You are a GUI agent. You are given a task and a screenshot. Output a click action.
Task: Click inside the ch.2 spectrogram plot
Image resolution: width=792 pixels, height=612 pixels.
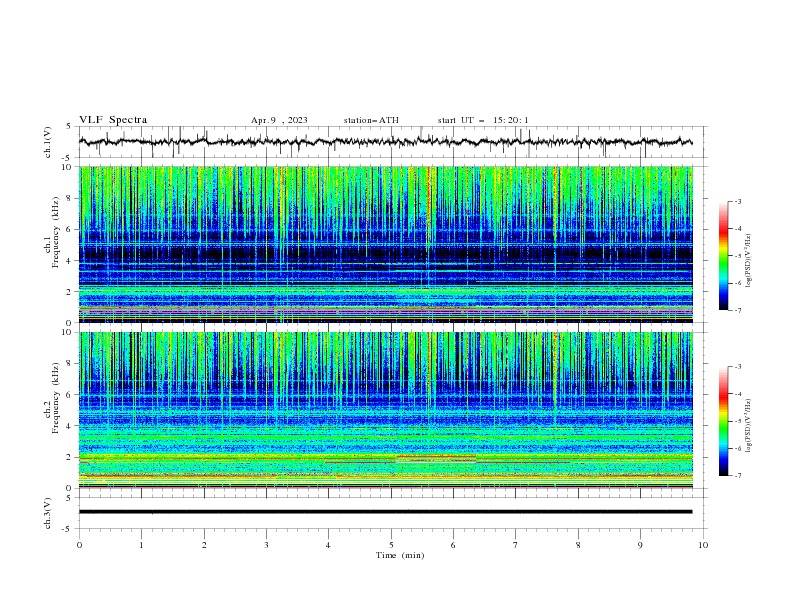(386, 410)
